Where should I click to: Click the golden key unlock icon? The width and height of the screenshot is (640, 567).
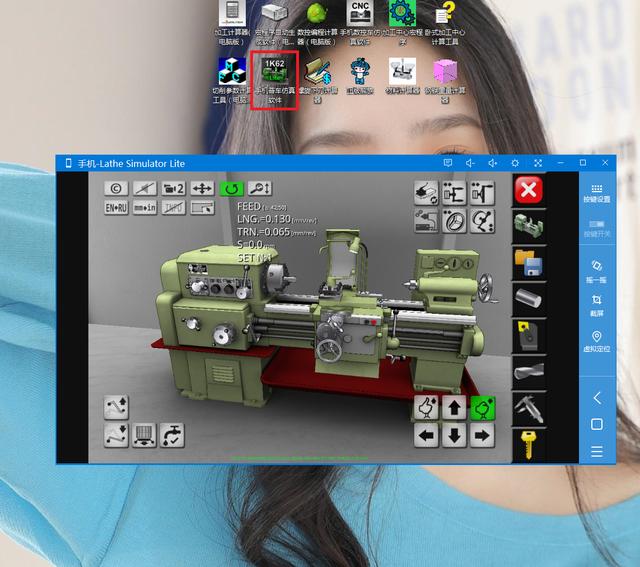529,443
